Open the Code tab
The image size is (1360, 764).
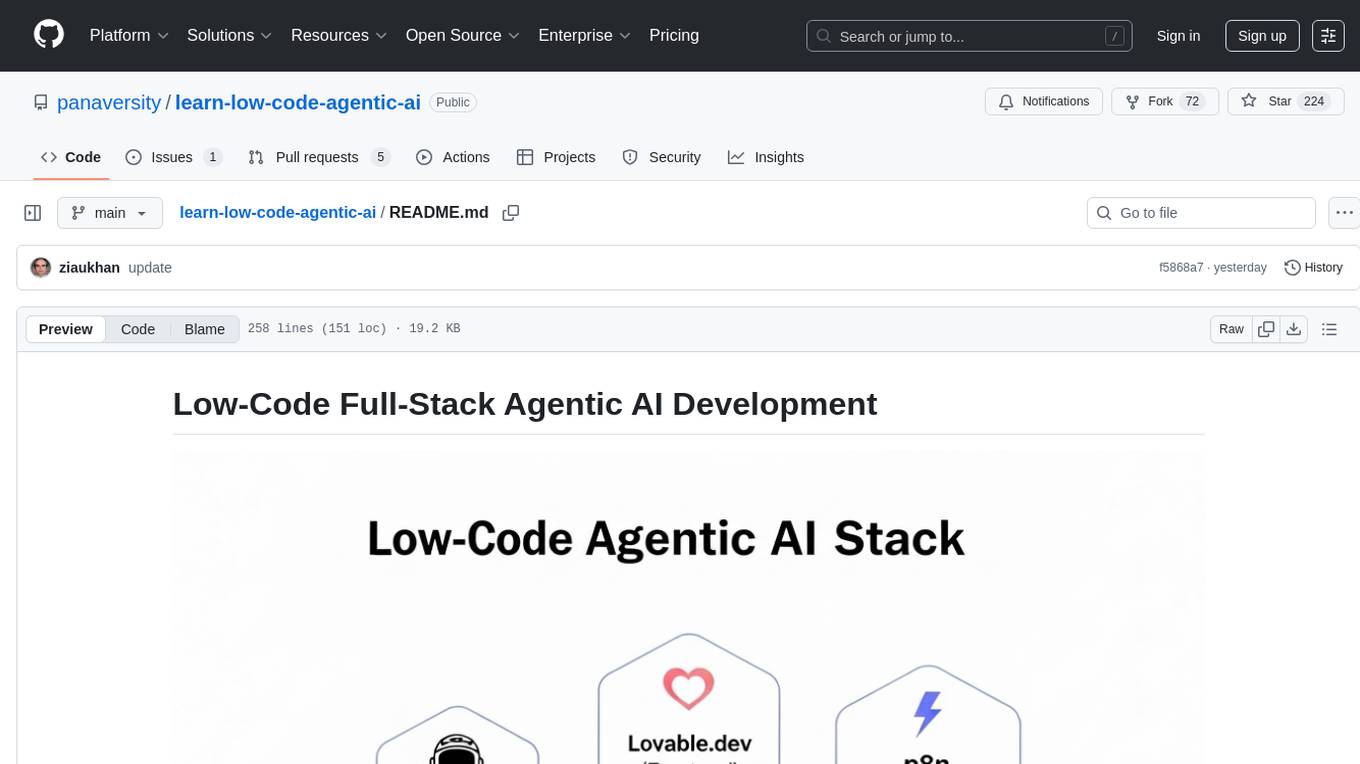coord(71,157)
